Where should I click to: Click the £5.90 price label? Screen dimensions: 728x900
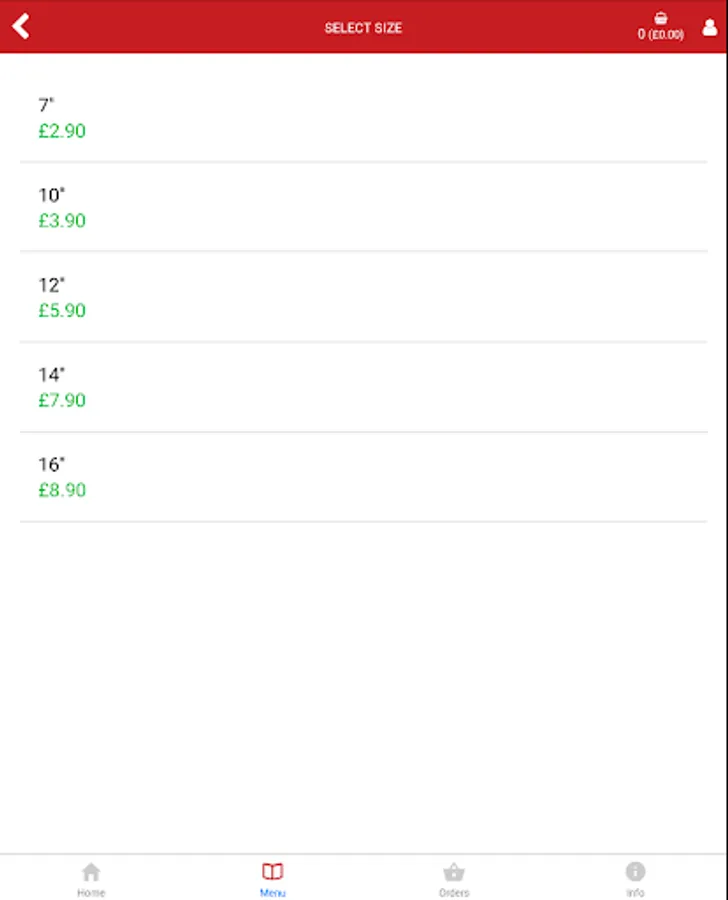pyautogui.click(x=62, y=311)
